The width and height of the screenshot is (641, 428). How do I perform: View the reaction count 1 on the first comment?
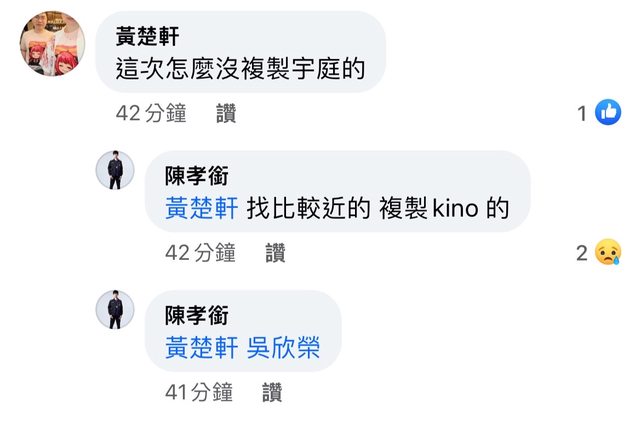582,113
